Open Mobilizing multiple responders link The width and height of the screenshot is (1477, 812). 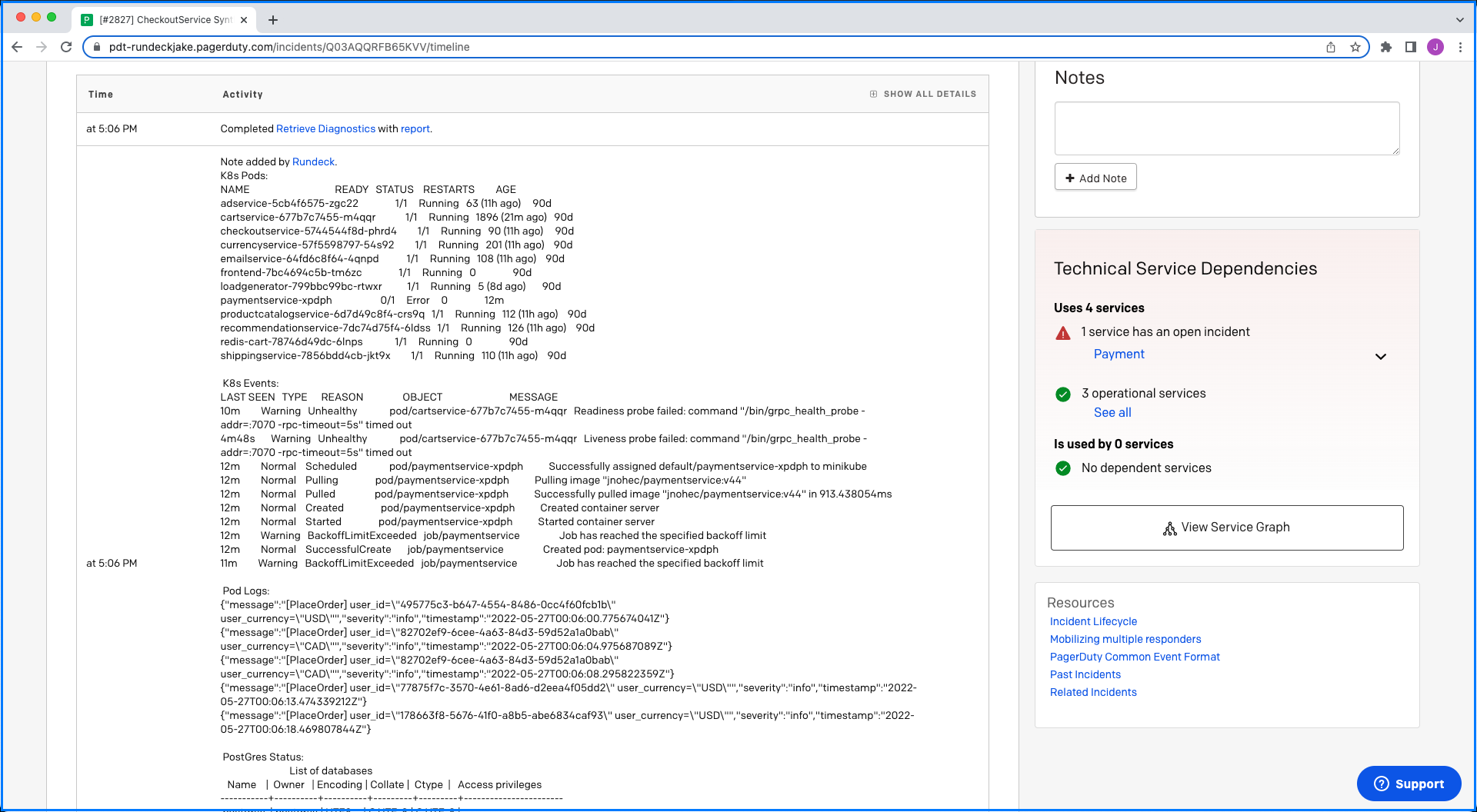(x=1125, y=639)
